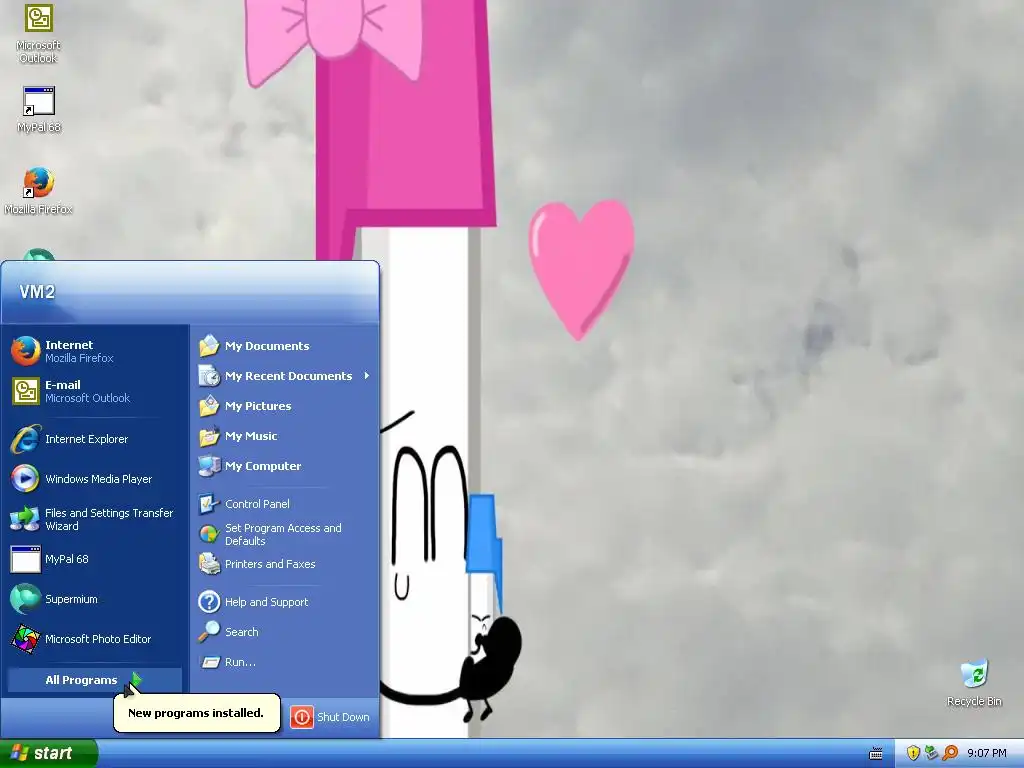Click the Microsoft Photo Editor icon
The width and height of the screenshot is (1024, 768).
coord(25,639)
